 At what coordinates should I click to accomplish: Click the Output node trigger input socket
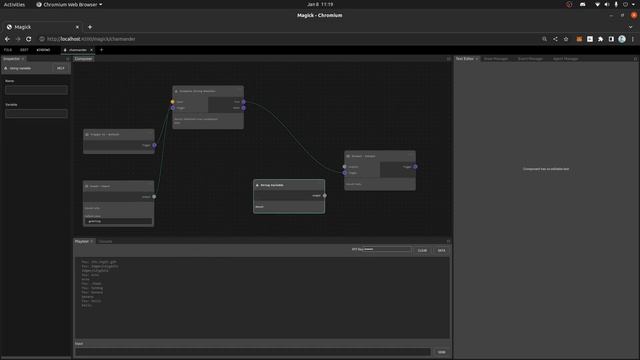344,173
